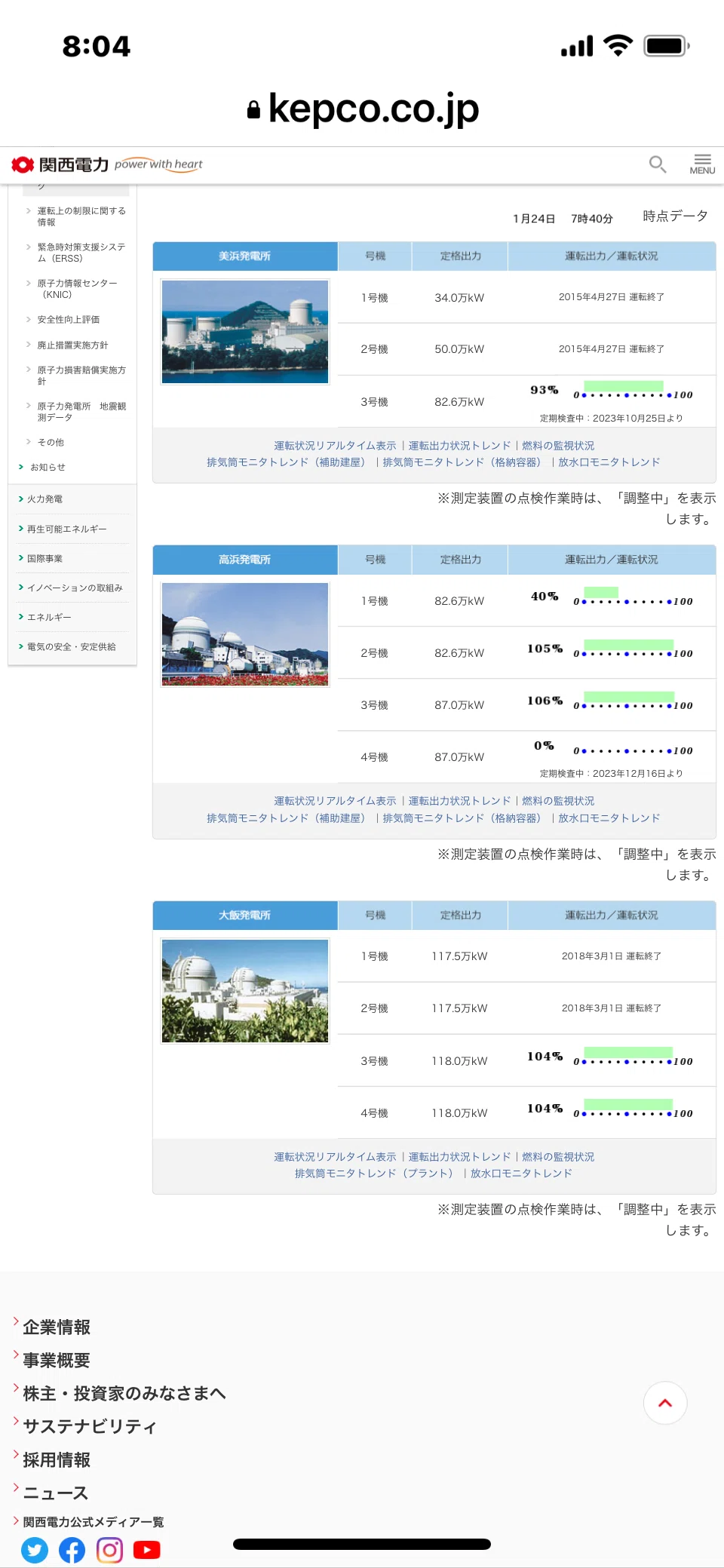This screenshot has width=724, height=1568.
Task: Open 美浜 排気筒モニタトレンド(補助建屋) link
Action: [286, 462]
